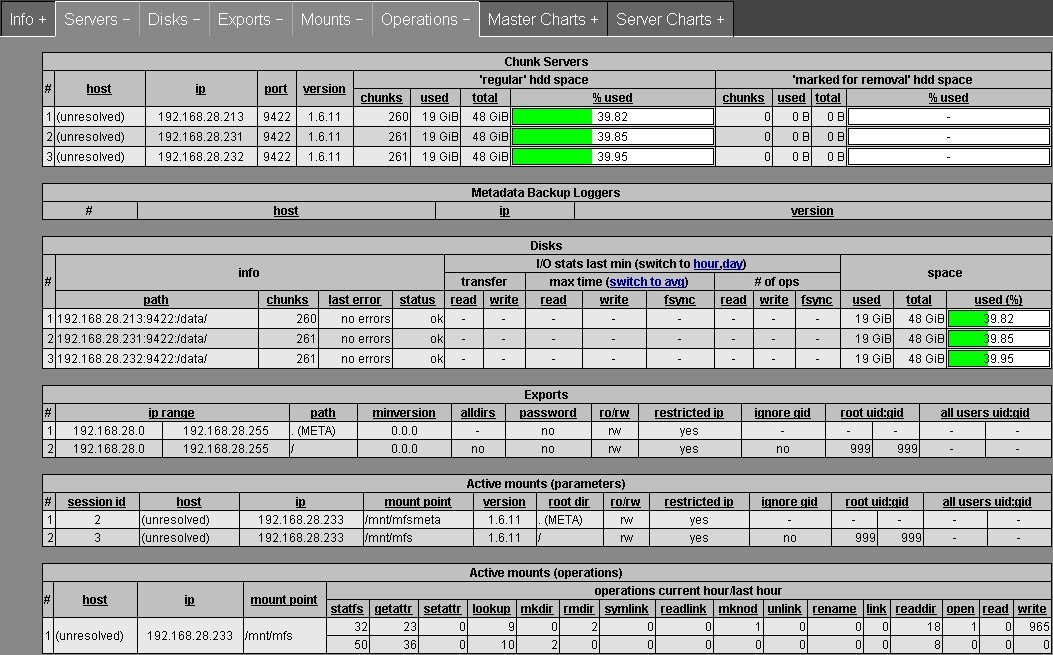Sort Disks by max time fsync header

[x=679, y=300]
